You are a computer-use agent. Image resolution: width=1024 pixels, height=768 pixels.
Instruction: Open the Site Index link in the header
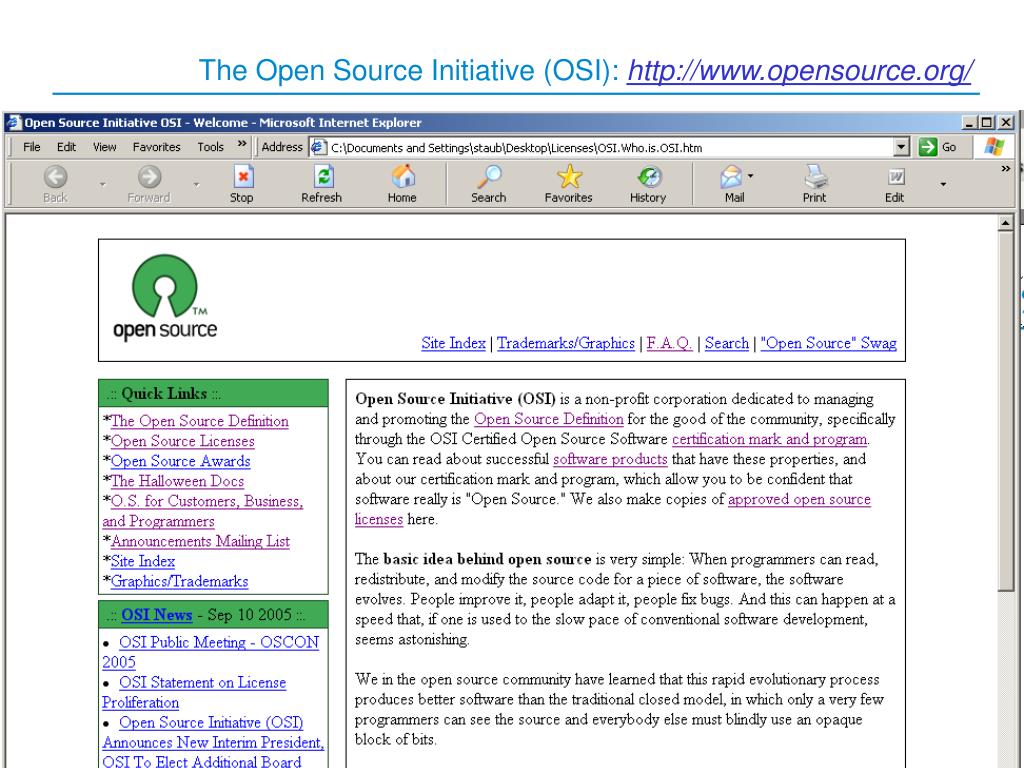point(453,343)
